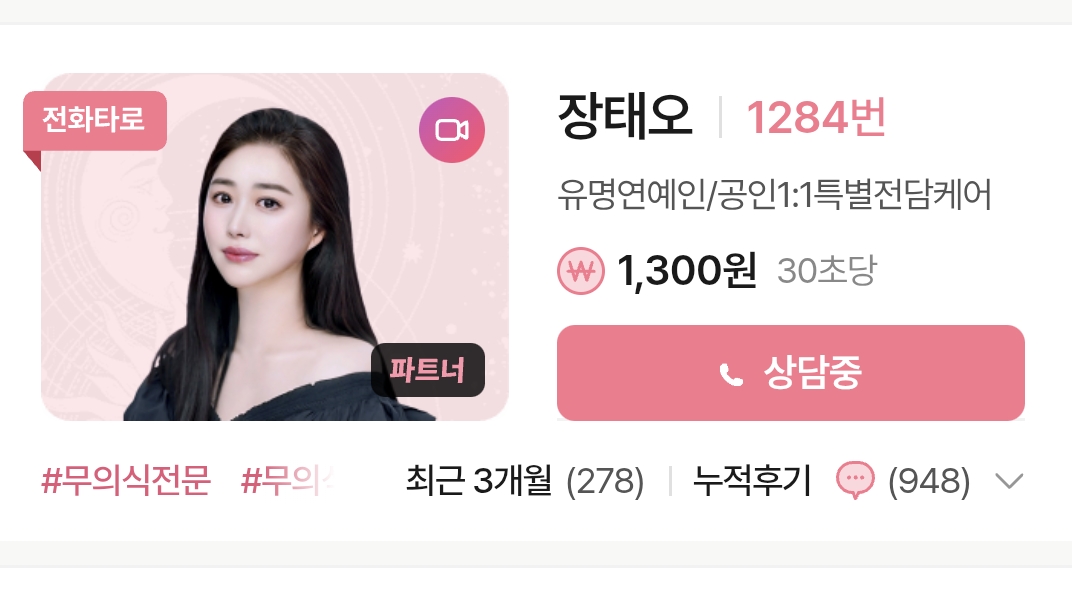
Task: Select the counselor number 1284번
Action: (816, 118)
